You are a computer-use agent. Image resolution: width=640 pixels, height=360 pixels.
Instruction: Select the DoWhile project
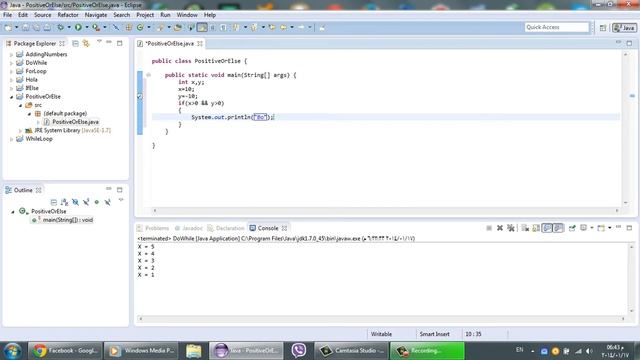36,63
